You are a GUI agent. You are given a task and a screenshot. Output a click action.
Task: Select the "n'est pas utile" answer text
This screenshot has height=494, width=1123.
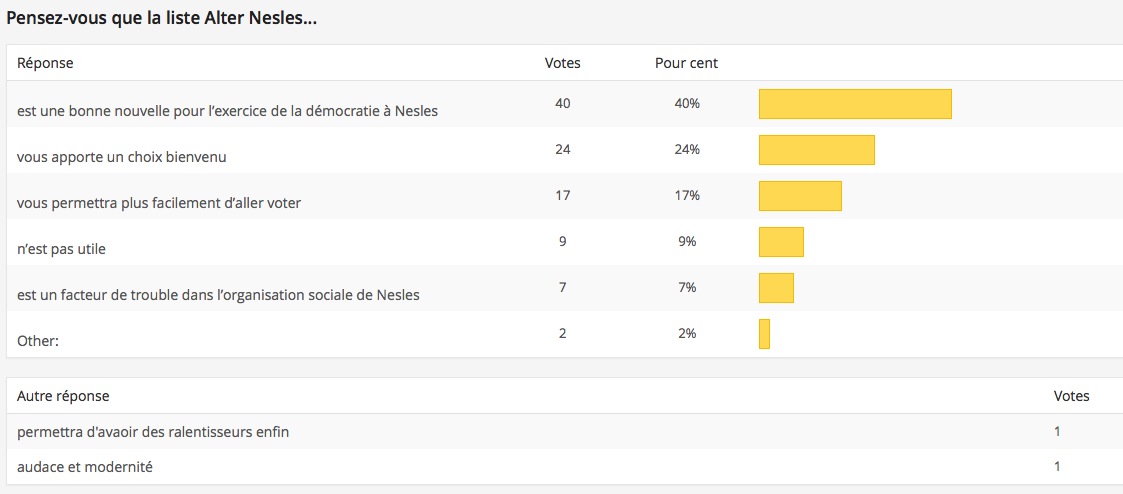click(61, 249)
